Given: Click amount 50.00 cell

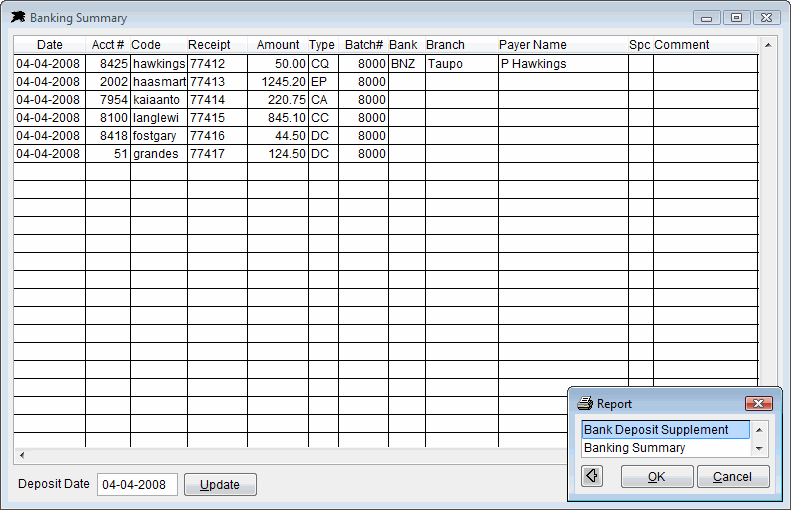Looking at the screenshot, I should pyautogui.click(x=278, y=64).
